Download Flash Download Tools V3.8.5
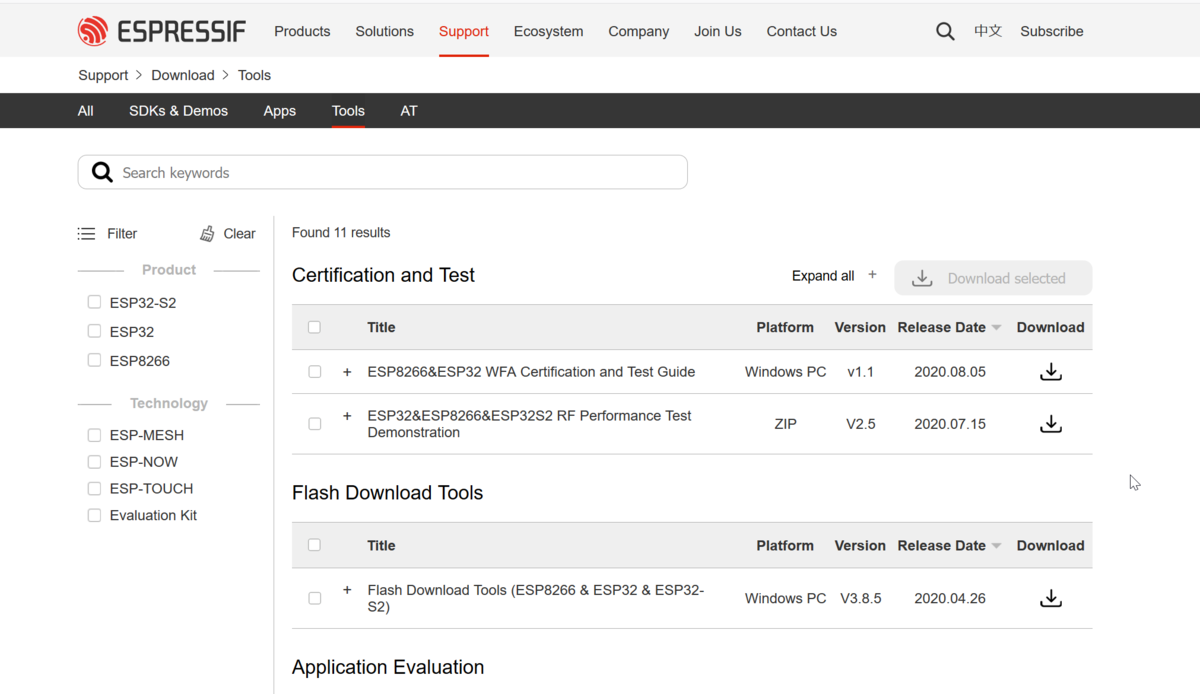The height and width of the screenshot is (694, 1200). (1050, 598)
